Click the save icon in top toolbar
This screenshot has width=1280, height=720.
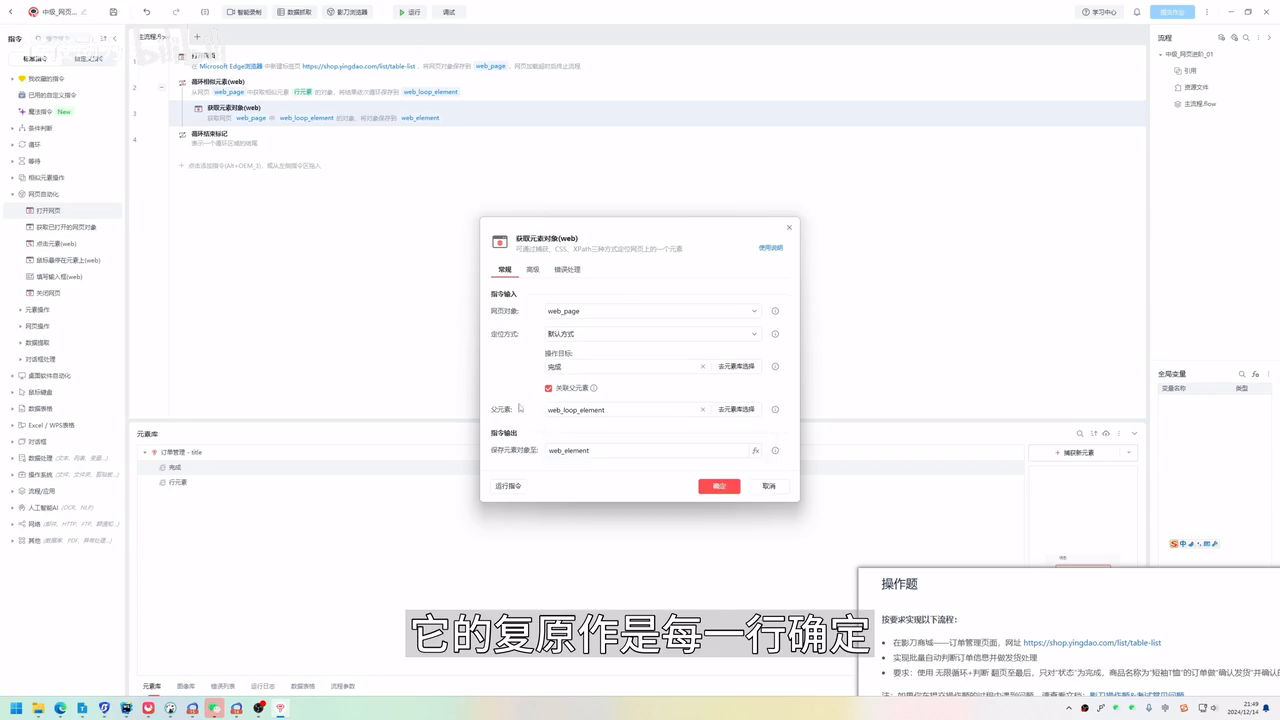pos(113,12)
